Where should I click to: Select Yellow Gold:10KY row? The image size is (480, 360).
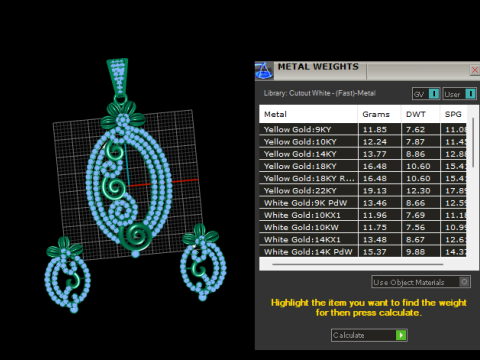[363, 142]
